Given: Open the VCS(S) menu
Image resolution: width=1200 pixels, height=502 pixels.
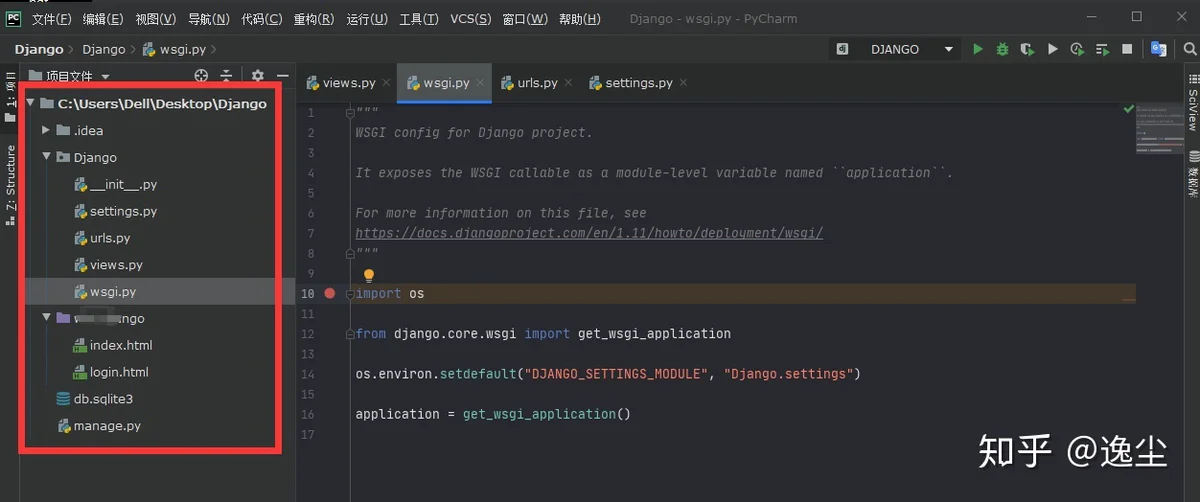Looking at the screenshot, I should (470, 19).
